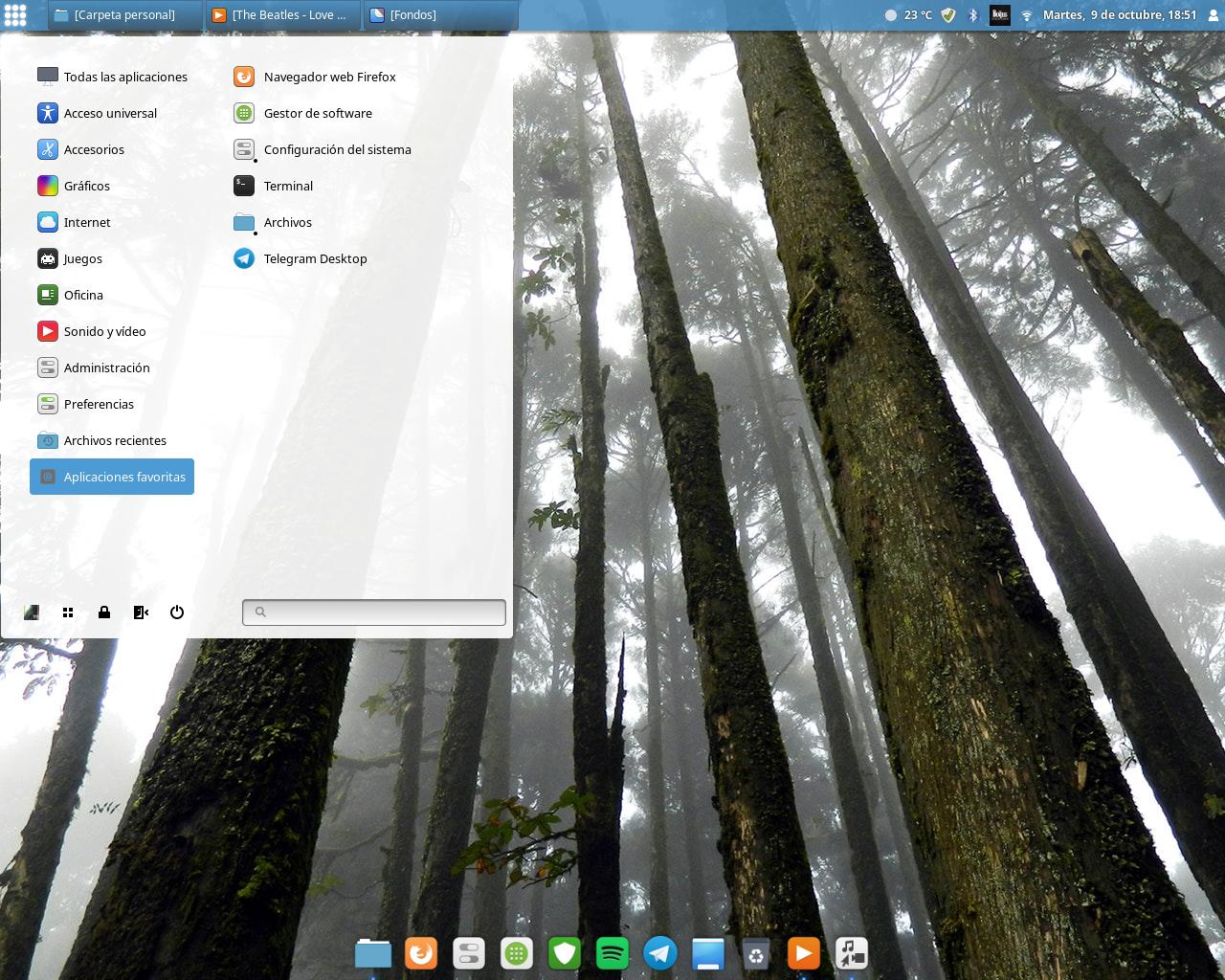The width and height of the screenshot is (1225, 980).
Task: Open Configuración del sistema from favorites
Action: pyautogui.click(x=323, y=149)
